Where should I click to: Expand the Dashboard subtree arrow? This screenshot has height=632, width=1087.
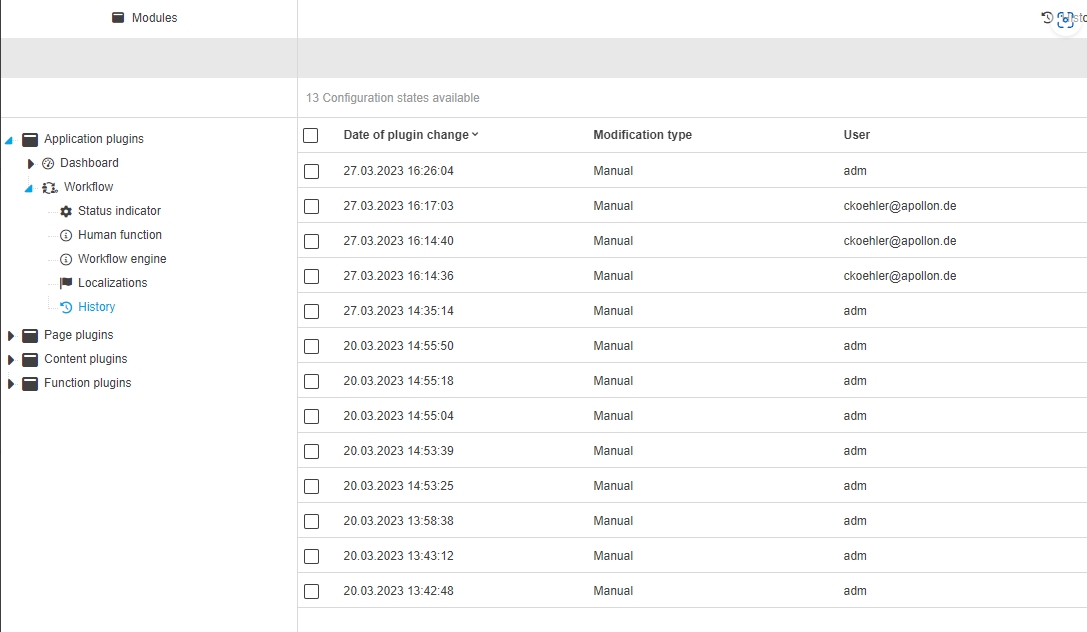(31, 163)
